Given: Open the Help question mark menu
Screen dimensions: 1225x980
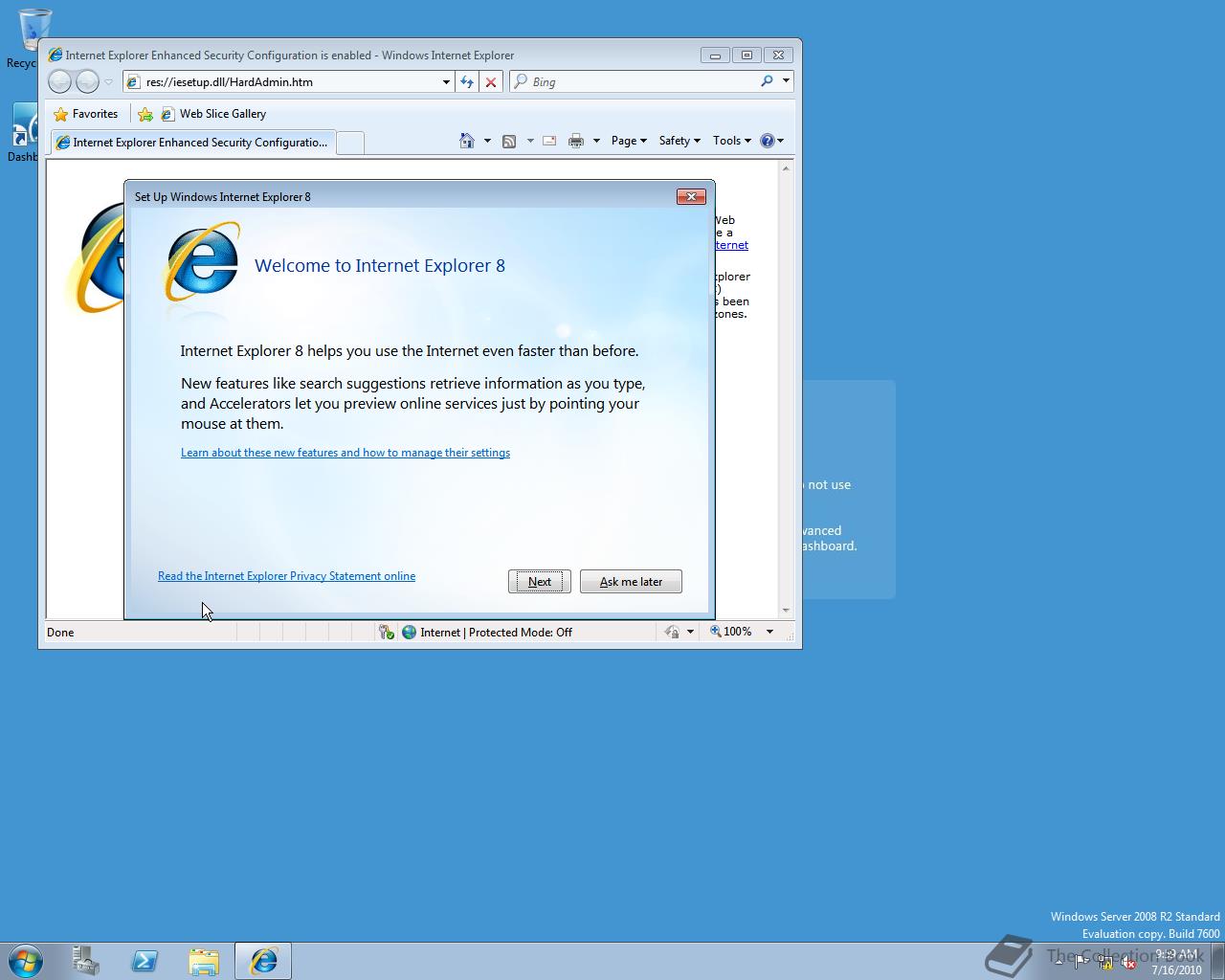Looking at the screenshot, I should (x=771, y=141).
